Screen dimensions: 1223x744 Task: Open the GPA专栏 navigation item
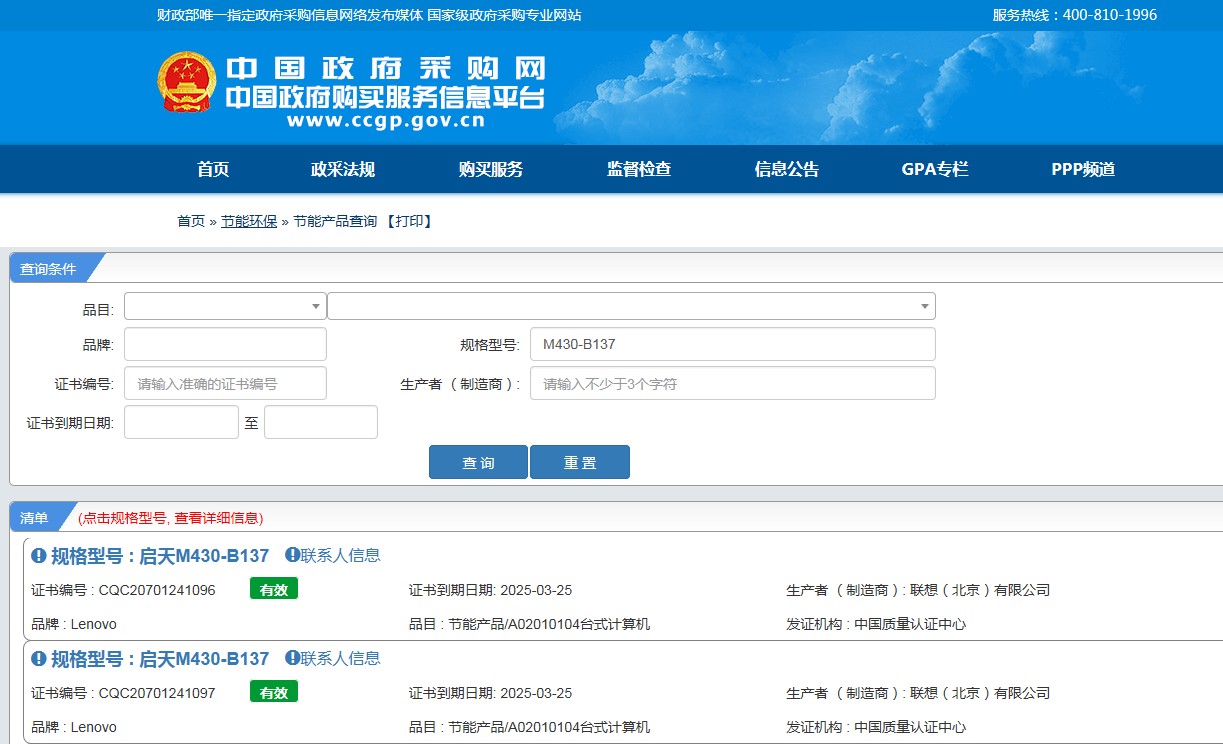[x=935, y=169]
